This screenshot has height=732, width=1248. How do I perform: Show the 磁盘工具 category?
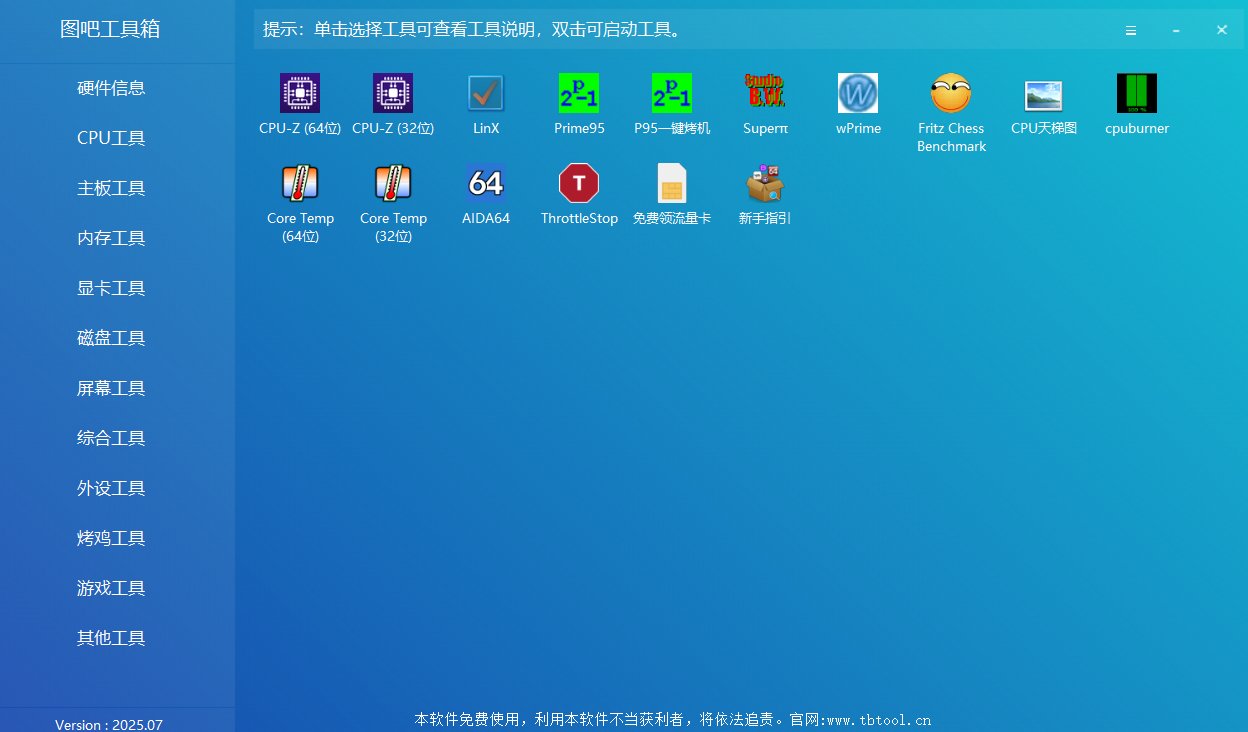click(111, 338)
